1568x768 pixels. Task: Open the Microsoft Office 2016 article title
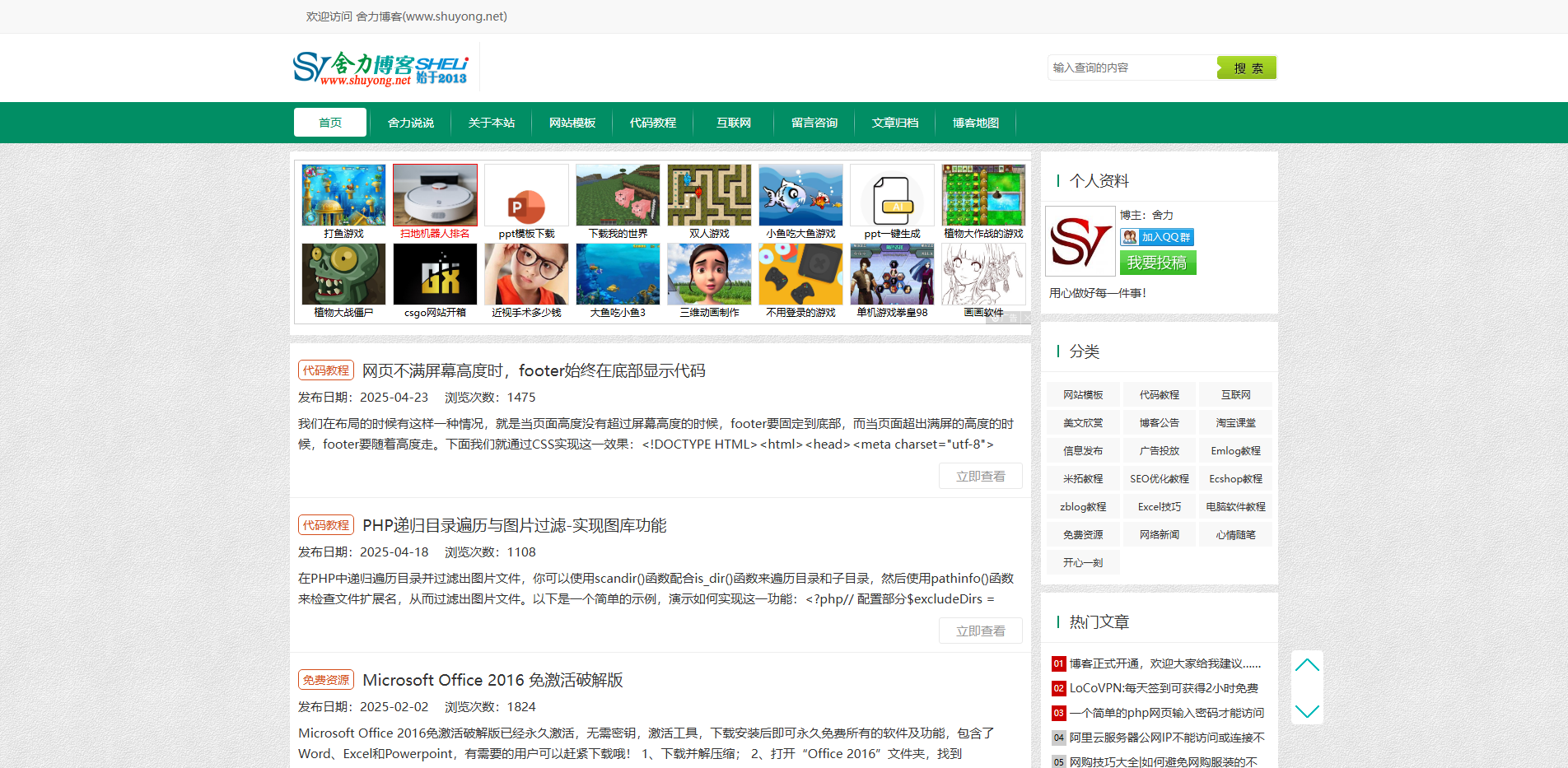tap(493, 680)
